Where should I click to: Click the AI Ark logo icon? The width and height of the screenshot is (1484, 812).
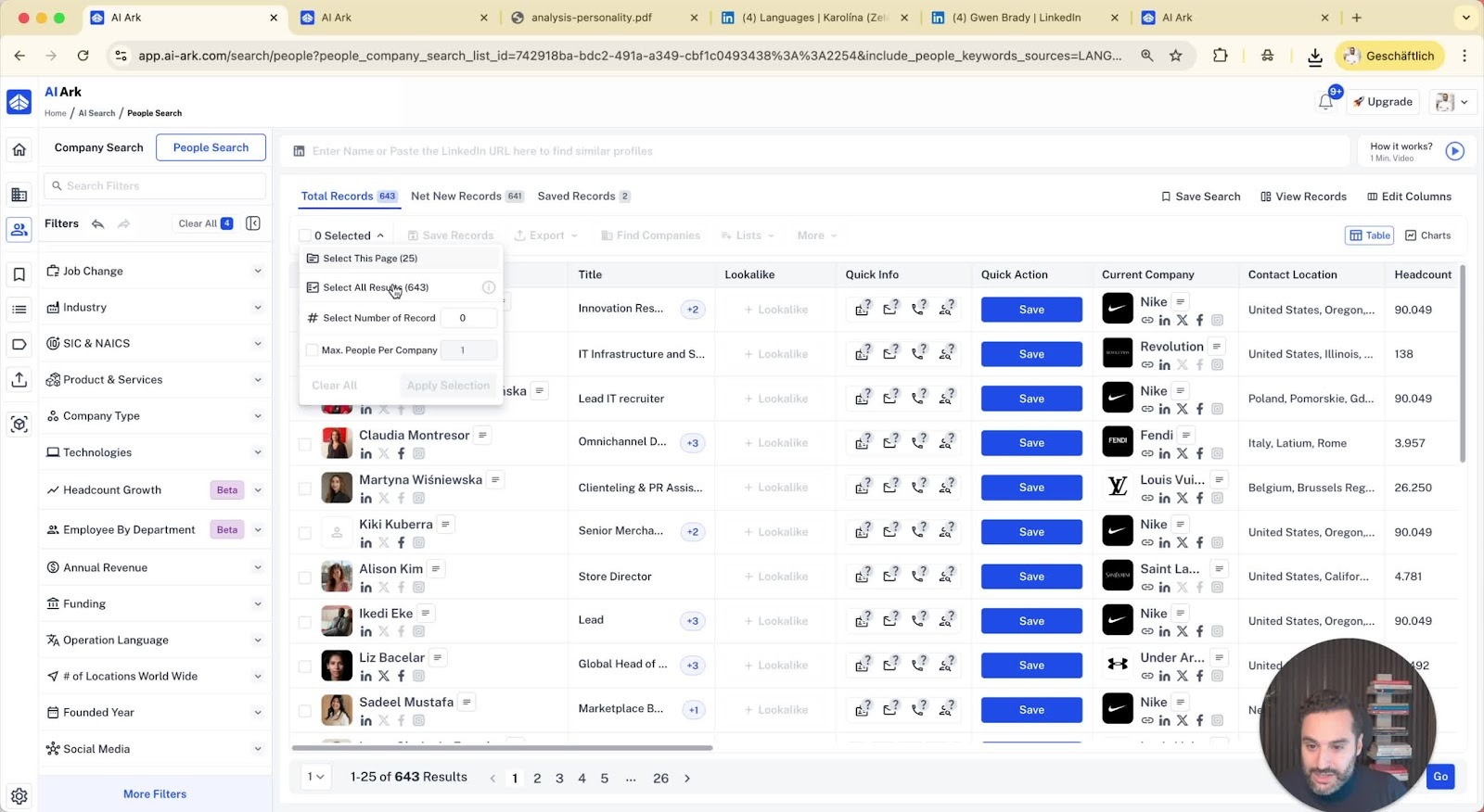click(x=19, y=102)
